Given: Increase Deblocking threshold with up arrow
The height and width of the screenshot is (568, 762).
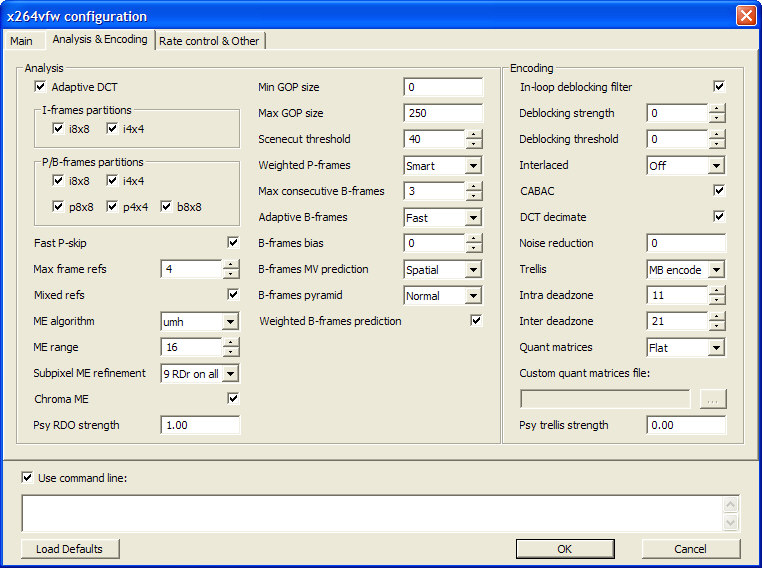Looking at the screenshot, I should 717,135.
